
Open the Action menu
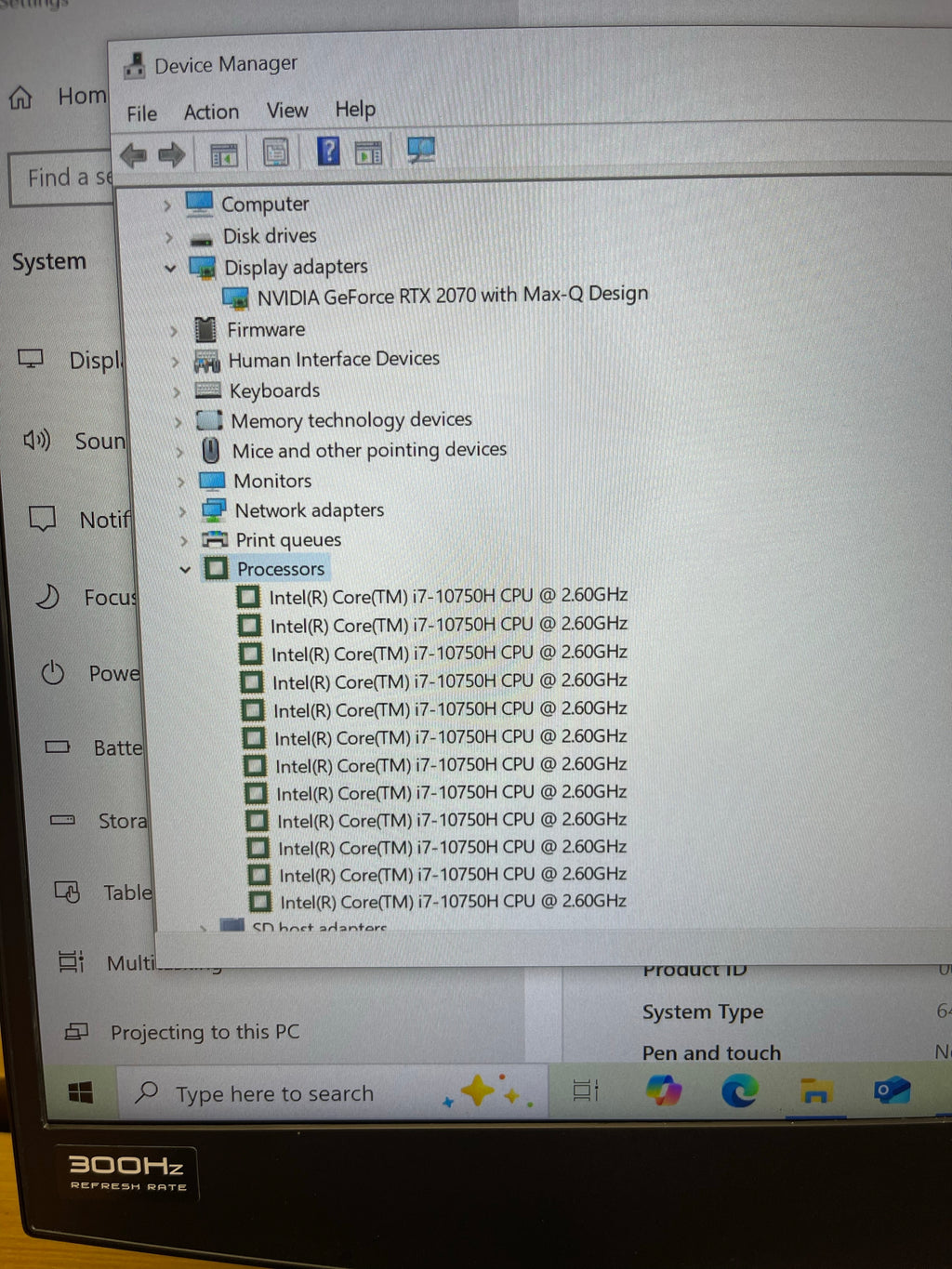coord(211,112)
